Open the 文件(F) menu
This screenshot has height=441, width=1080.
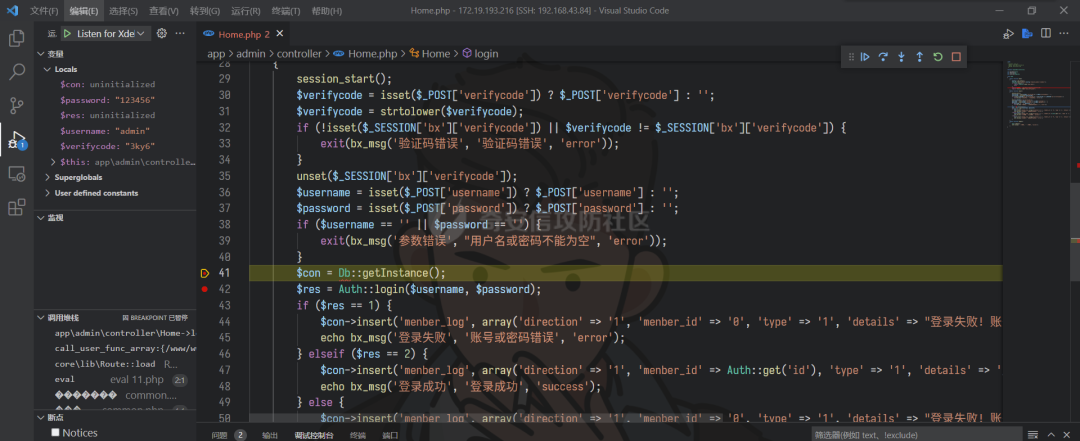tap(45, 11)
